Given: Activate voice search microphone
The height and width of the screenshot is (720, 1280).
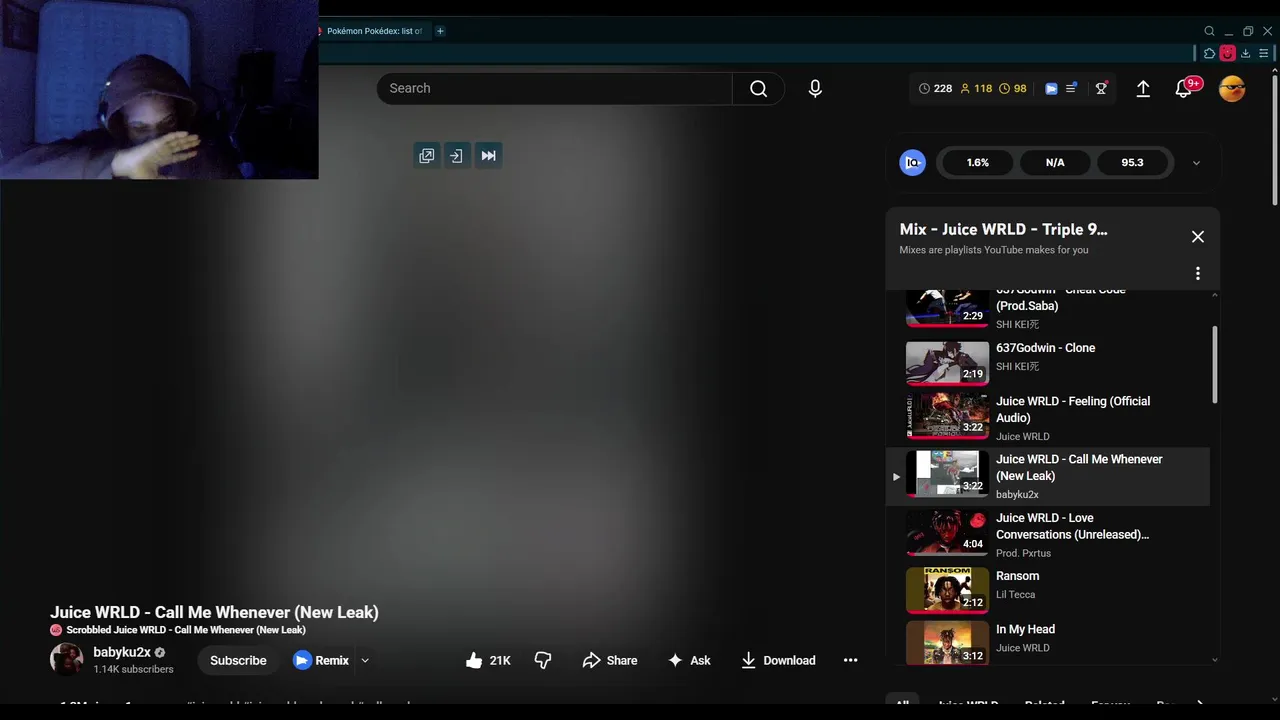Looking at the screenshot, I should coord(815,88).
